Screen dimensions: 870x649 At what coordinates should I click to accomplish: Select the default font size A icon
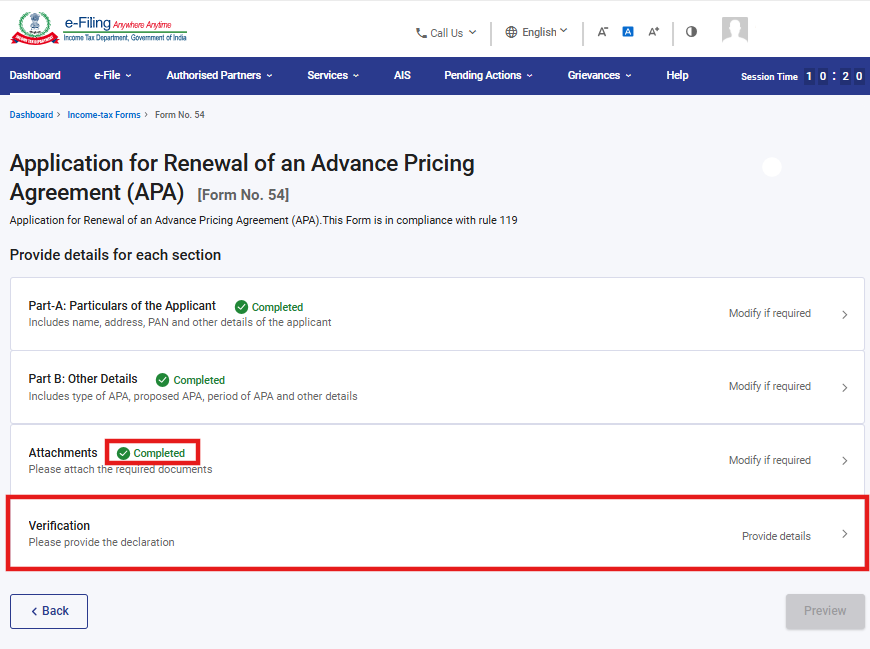click(628, 32)
